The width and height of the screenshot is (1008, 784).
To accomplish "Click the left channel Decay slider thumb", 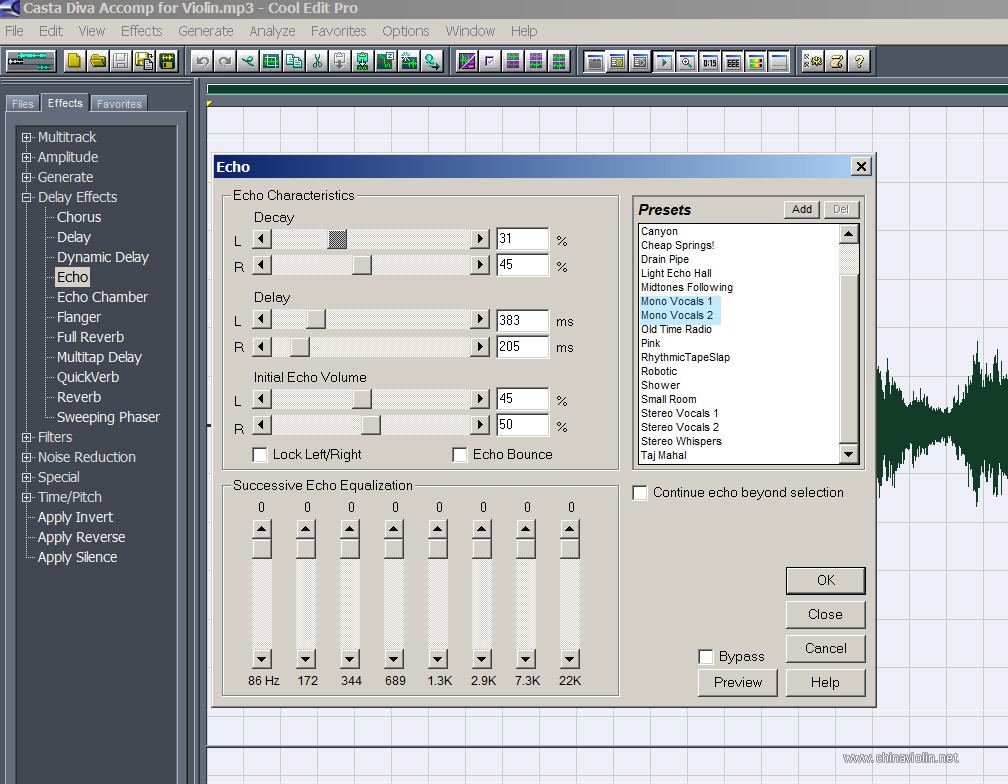I will 338,240.
